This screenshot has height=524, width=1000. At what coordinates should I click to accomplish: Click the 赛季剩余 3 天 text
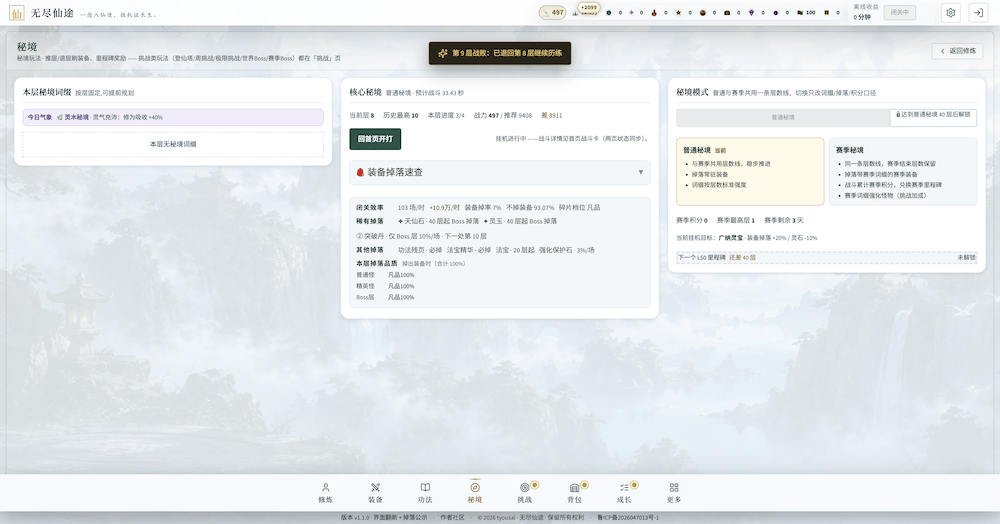(784, 220)
